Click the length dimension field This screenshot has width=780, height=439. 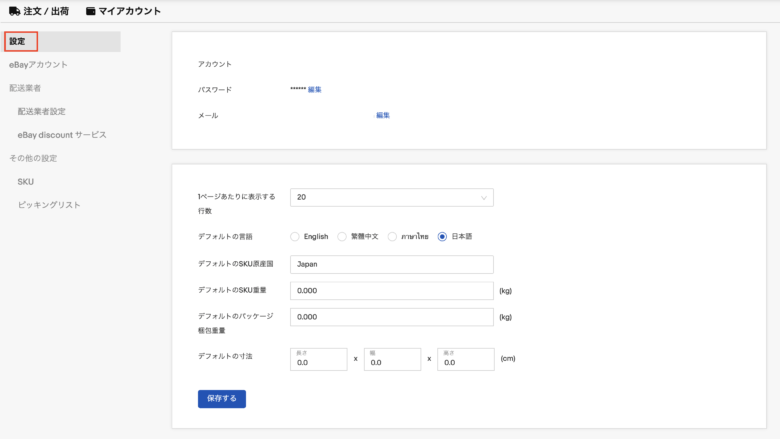(x=318, y=359)
